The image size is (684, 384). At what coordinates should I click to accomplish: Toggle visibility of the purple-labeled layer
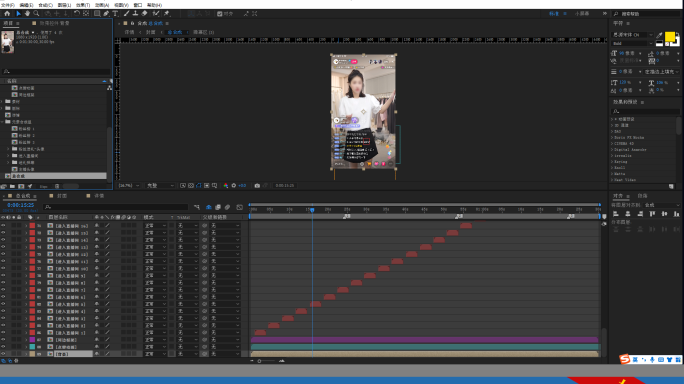(x=3, y=339)
